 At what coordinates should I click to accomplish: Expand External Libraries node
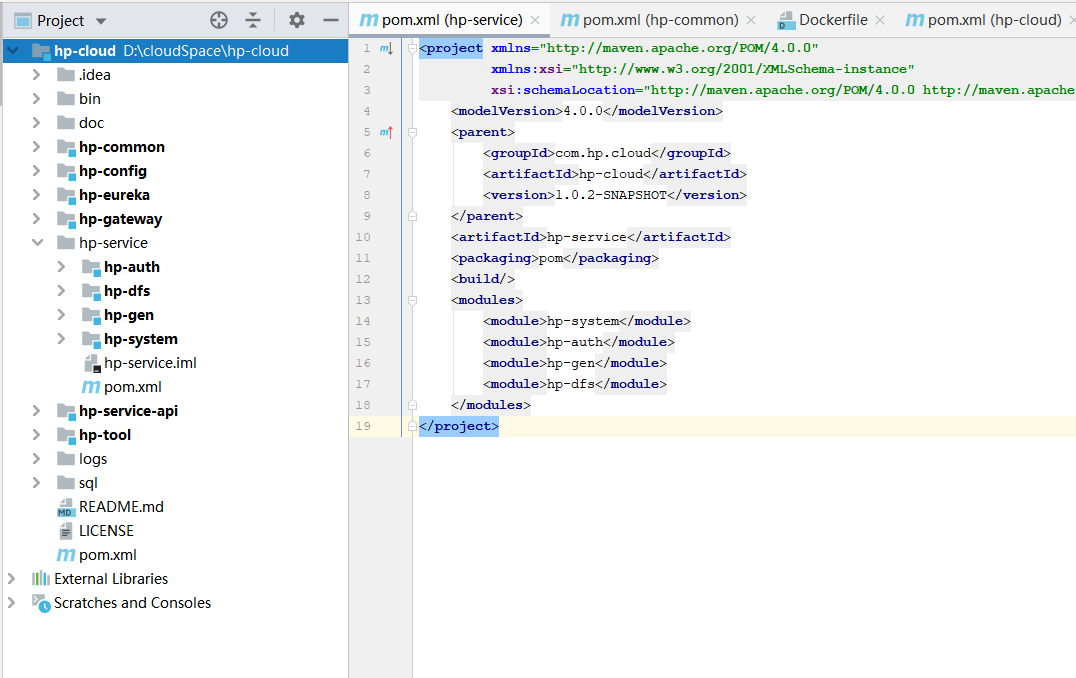click(x=11, y=579)
